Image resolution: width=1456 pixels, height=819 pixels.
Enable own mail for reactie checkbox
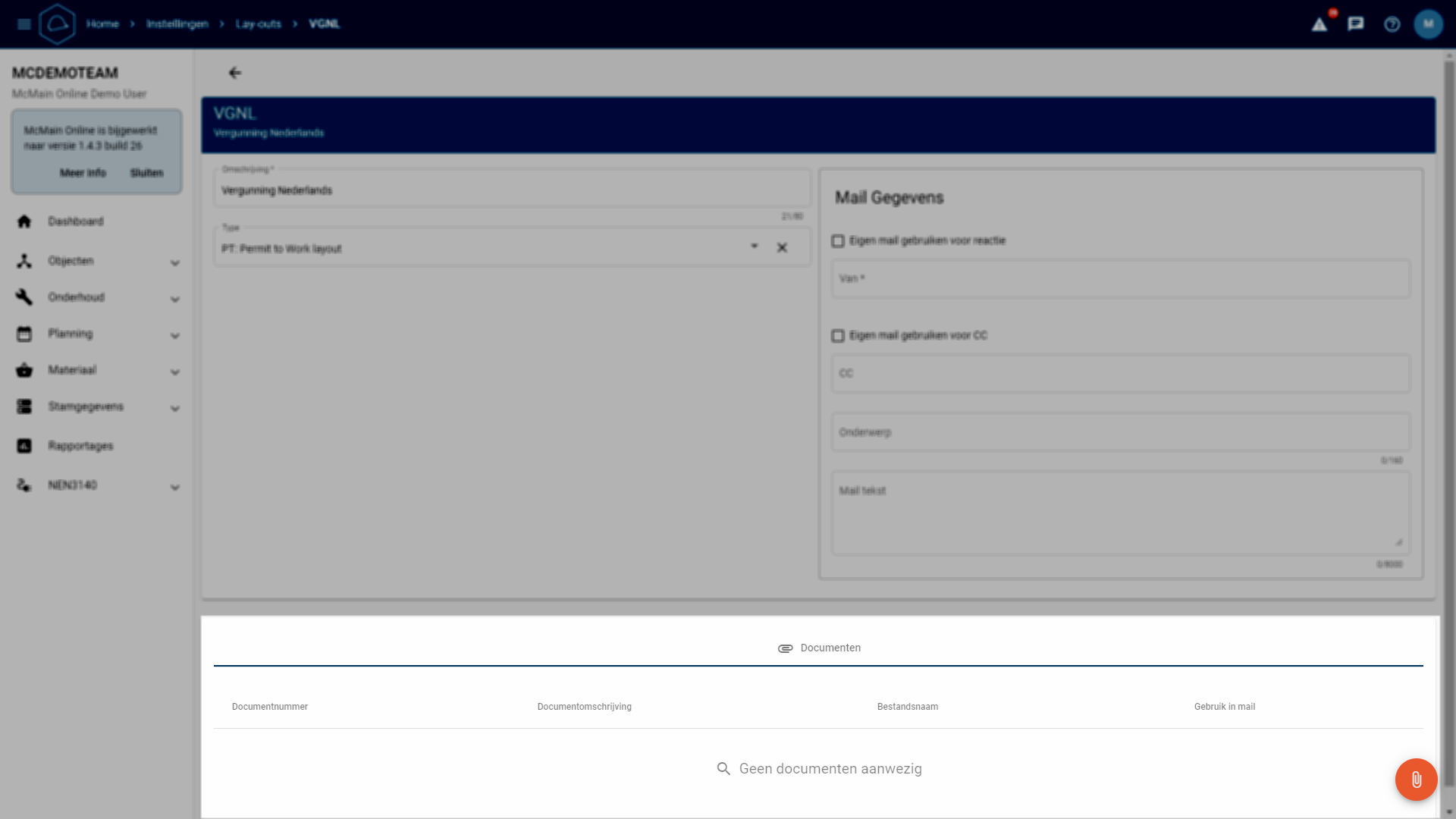pos(838,241)
